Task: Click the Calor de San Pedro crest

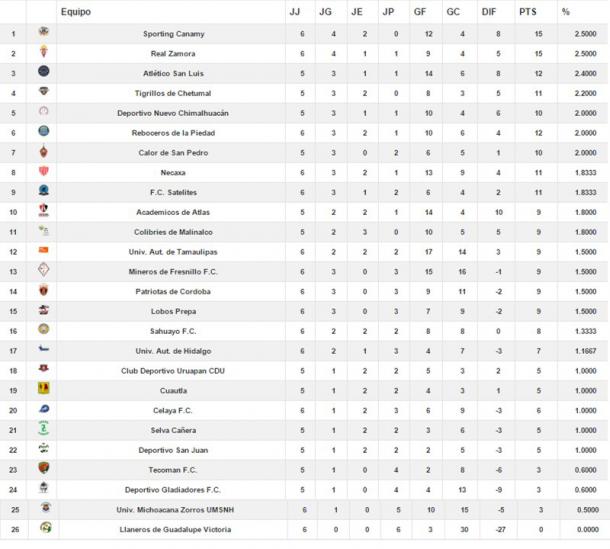Action: tap(43, 152)
